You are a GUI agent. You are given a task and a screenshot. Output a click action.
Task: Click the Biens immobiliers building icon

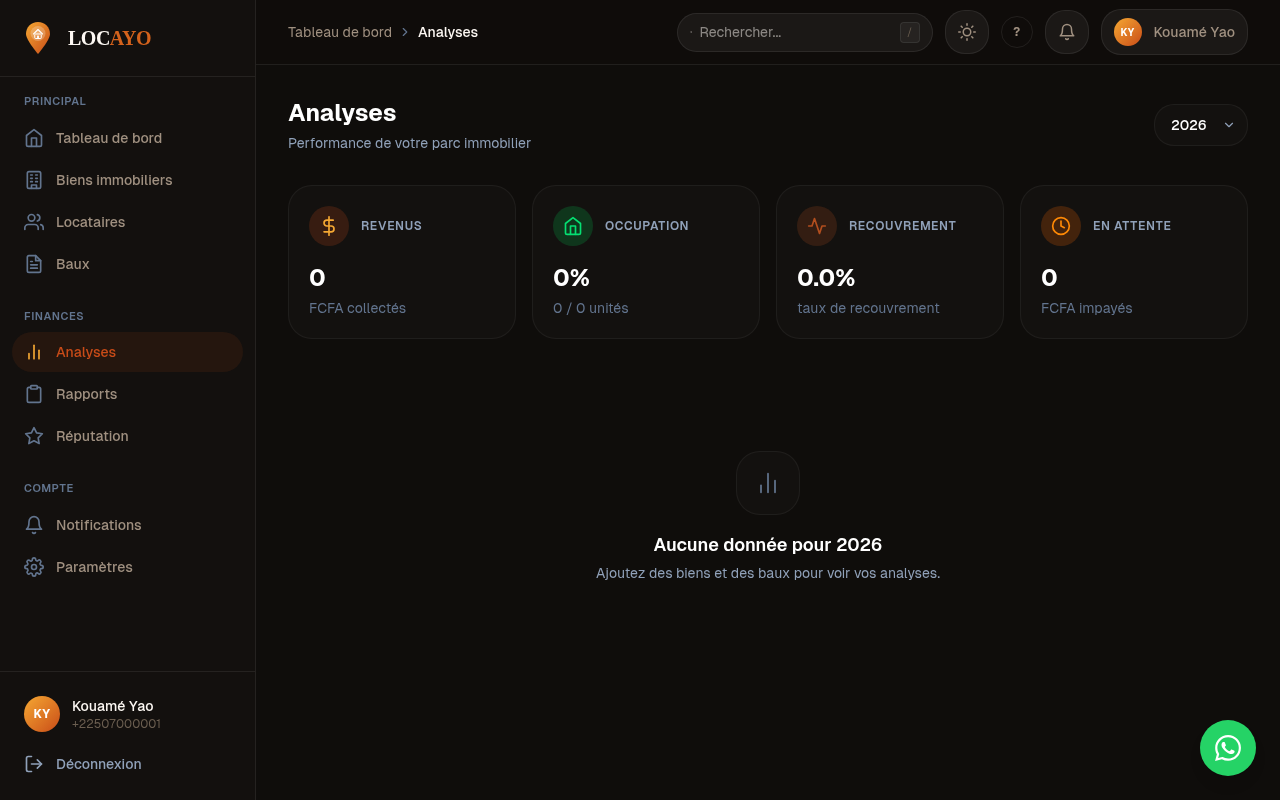coord(33,179)
